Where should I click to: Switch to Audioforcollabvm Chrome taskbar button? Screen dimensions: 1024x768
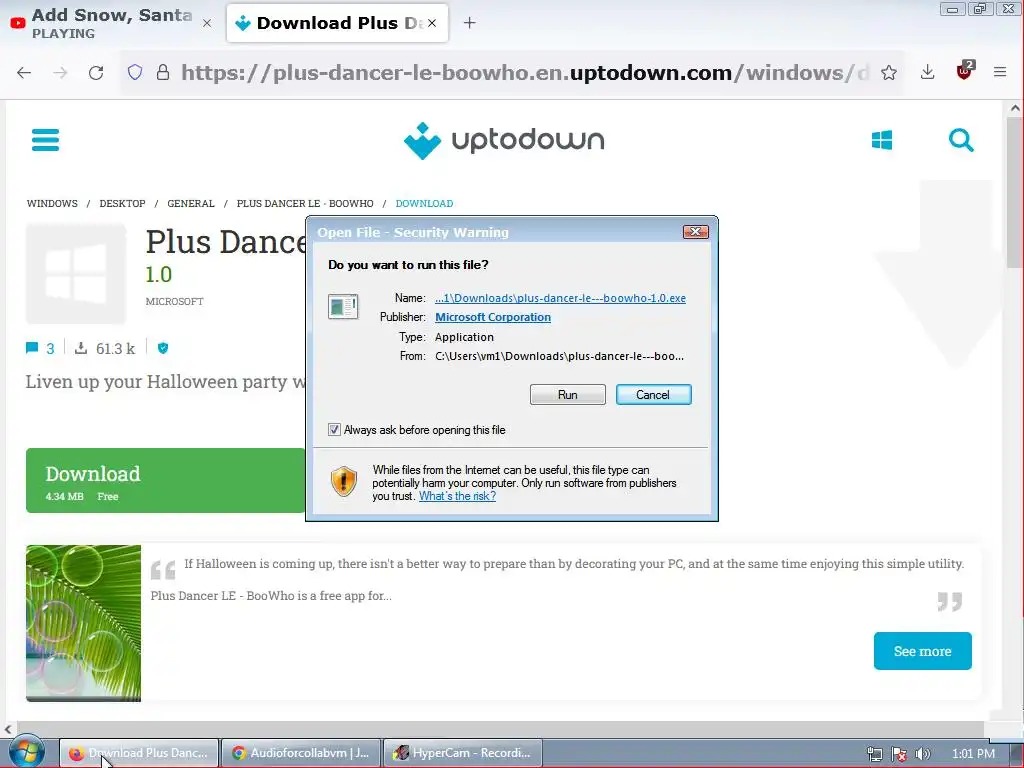(x=300, y=753)
